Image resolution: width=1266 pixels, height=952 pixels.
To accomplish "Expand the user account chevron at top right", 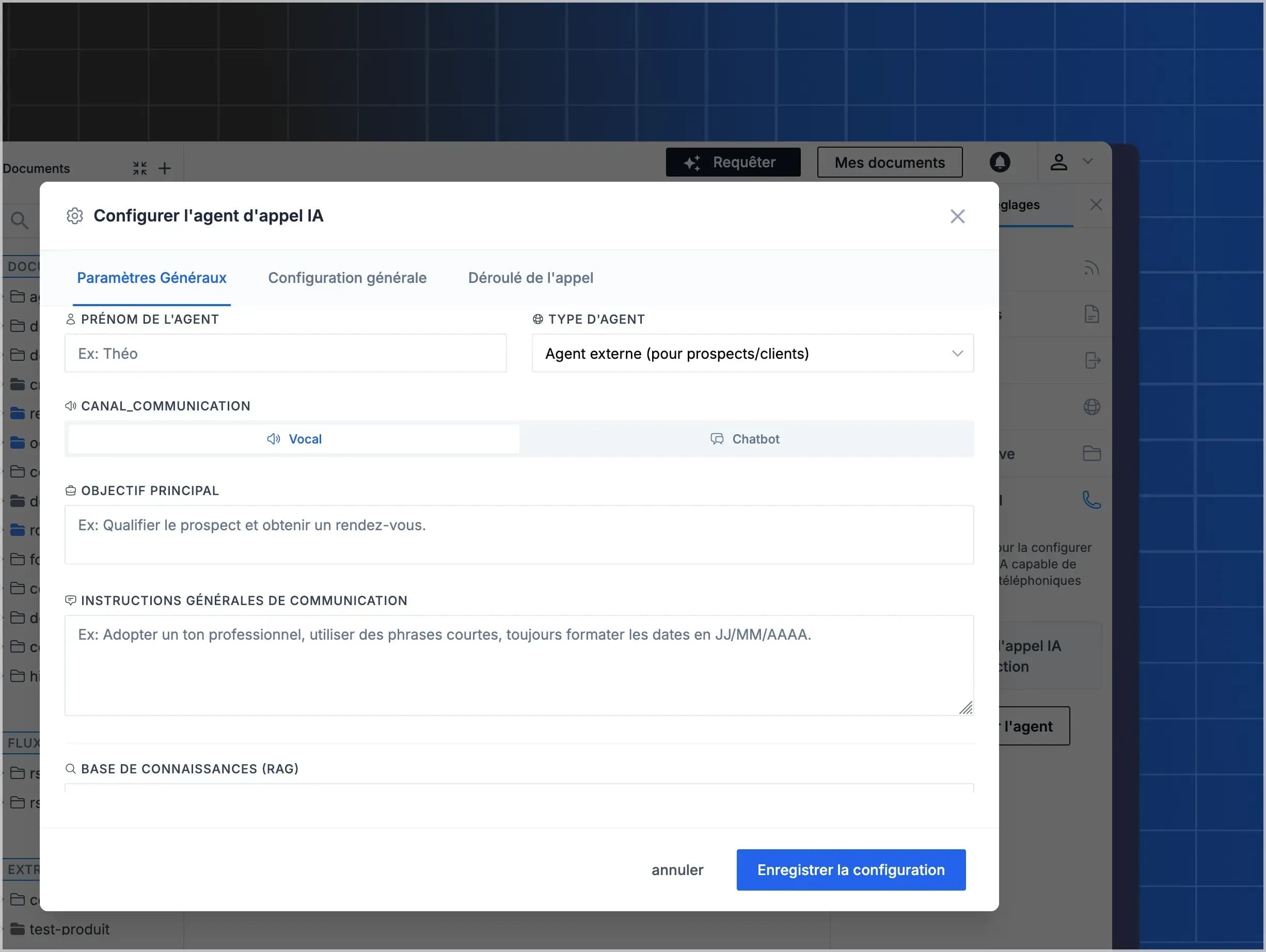I will (1088, 162).
